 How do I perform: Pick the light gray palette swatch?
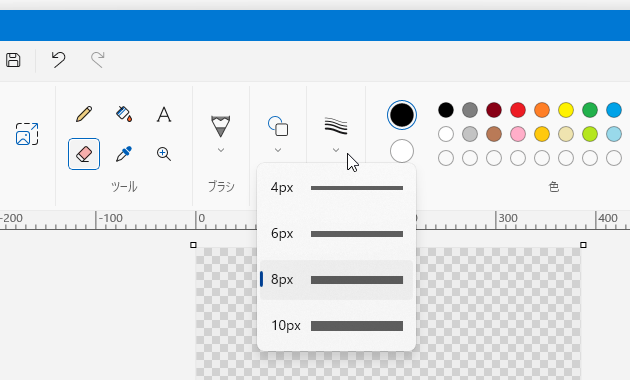point(470,134)
